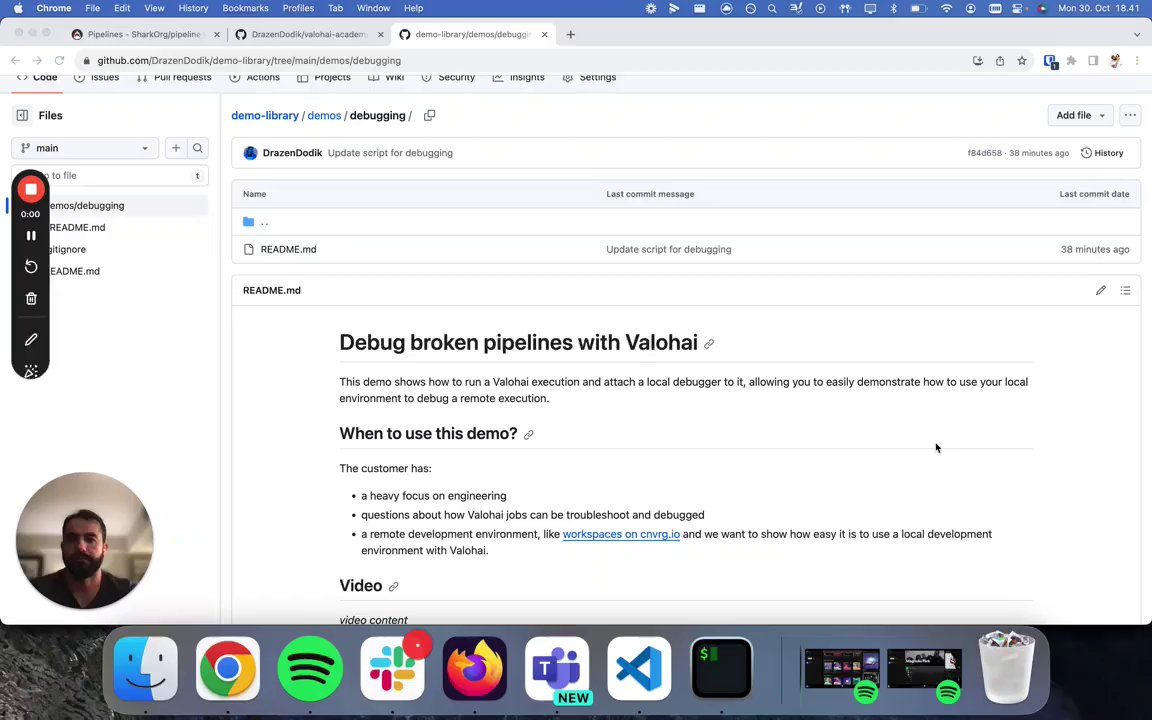Screen dimensions: 1152x720
Task: Open a new browser tab
Action: (570, 35)
